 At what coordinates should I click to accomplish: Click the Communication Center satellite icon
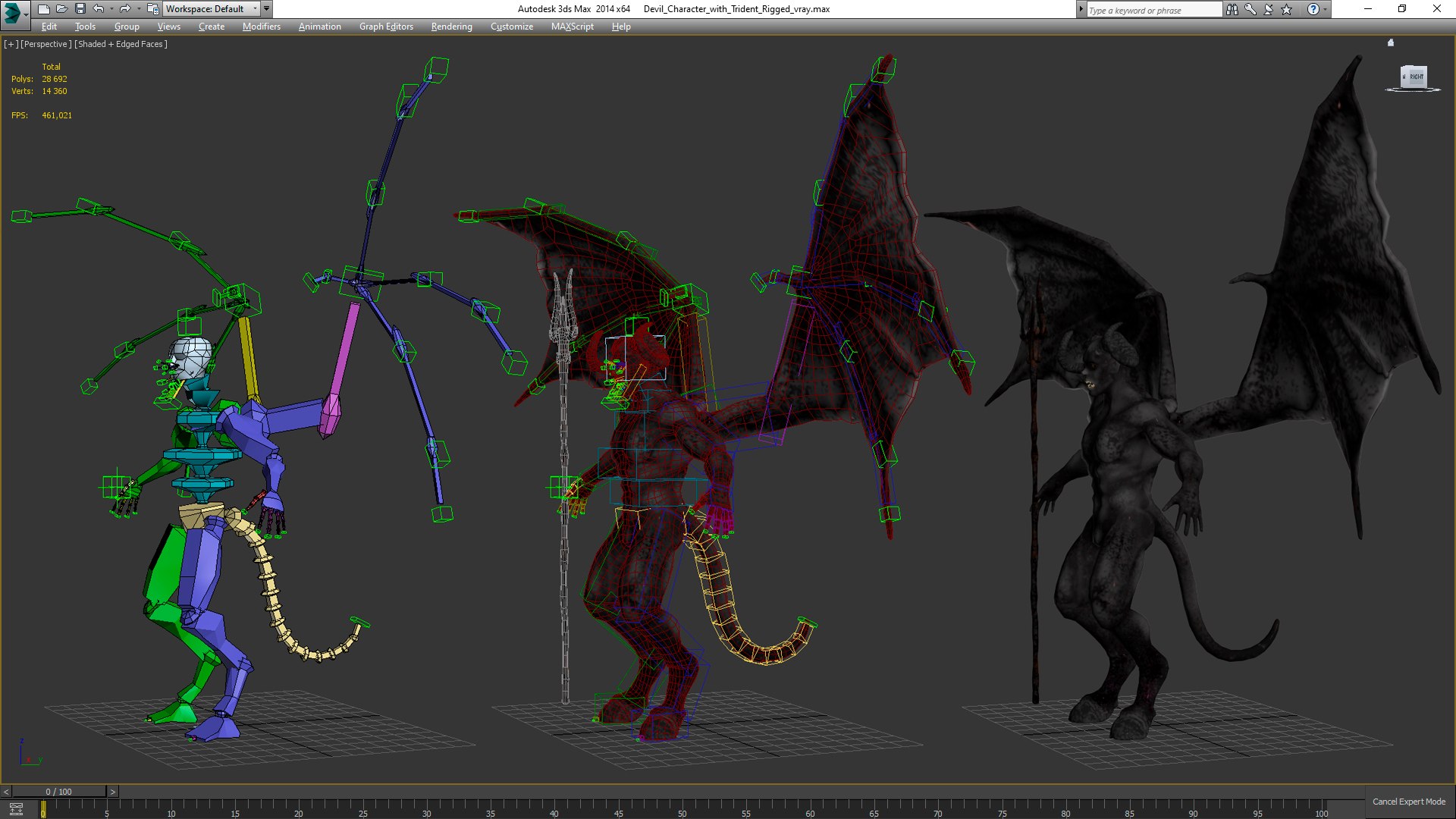(1269, 9)
